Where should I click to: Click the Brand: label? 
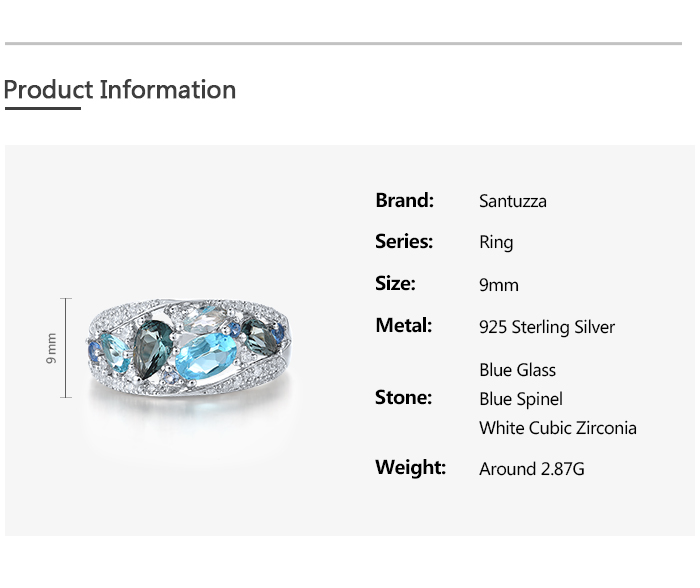(x=404, y=200)
